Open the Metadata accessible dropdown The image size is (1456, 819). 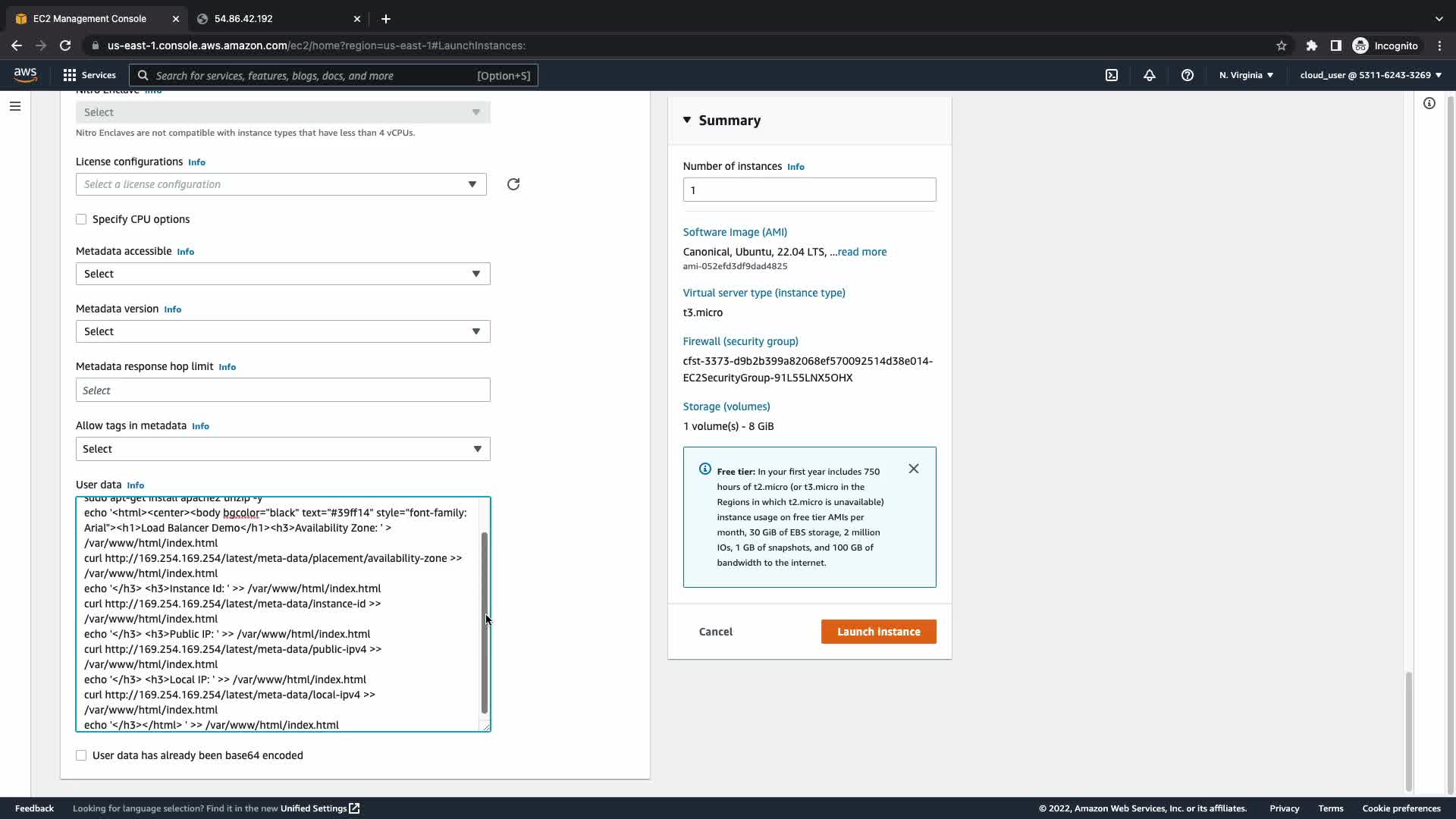coord(283,274)
